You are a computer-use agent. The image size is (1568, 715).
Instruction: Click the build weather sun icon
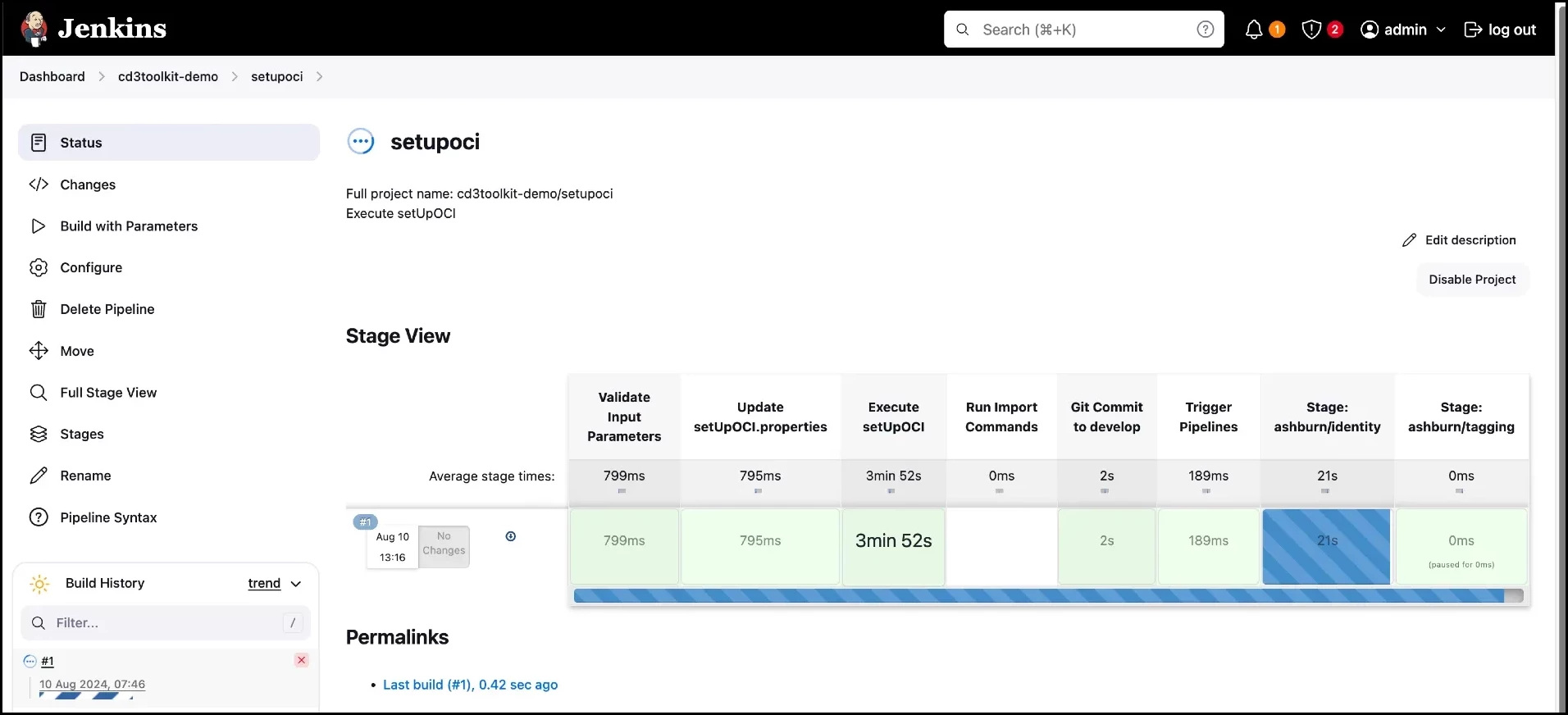(x=39, y=584)
